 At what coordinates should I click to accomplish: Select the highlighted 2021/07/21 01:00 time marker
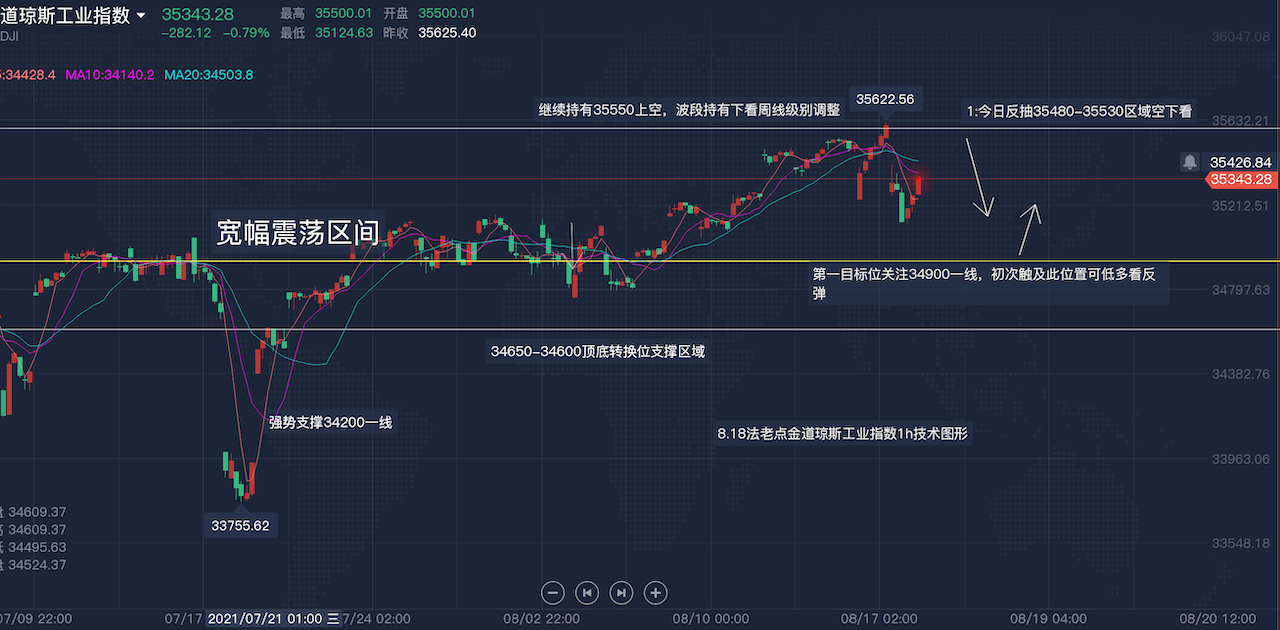[x=272, y=619]
